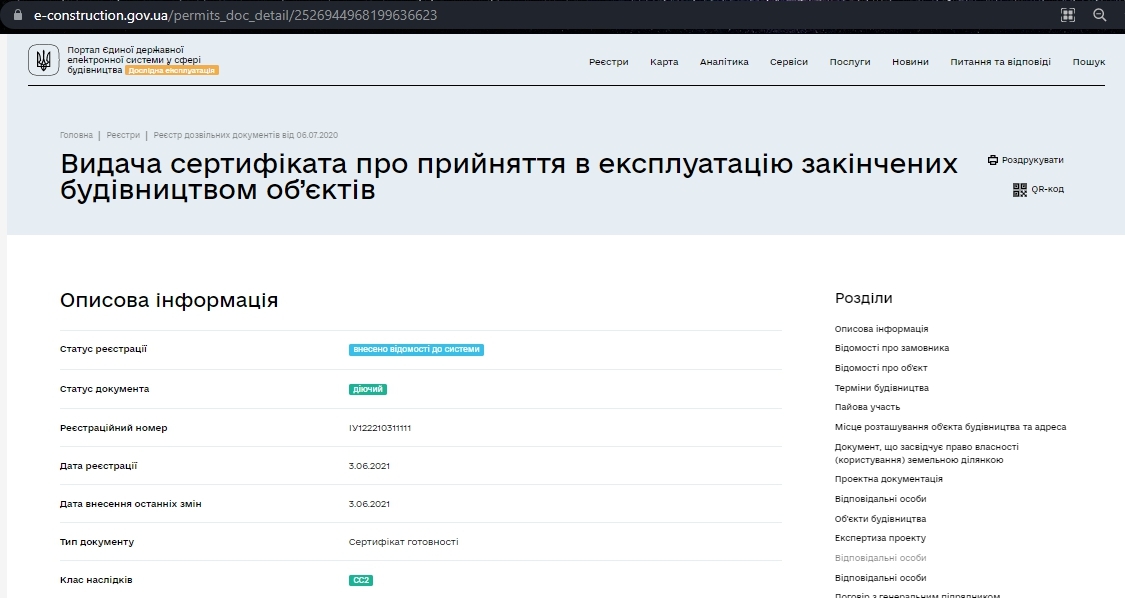1125x598 pixels.
Task: Click the lock icon in the address bar
Action: pyautogui.click(x=18, y=14)
